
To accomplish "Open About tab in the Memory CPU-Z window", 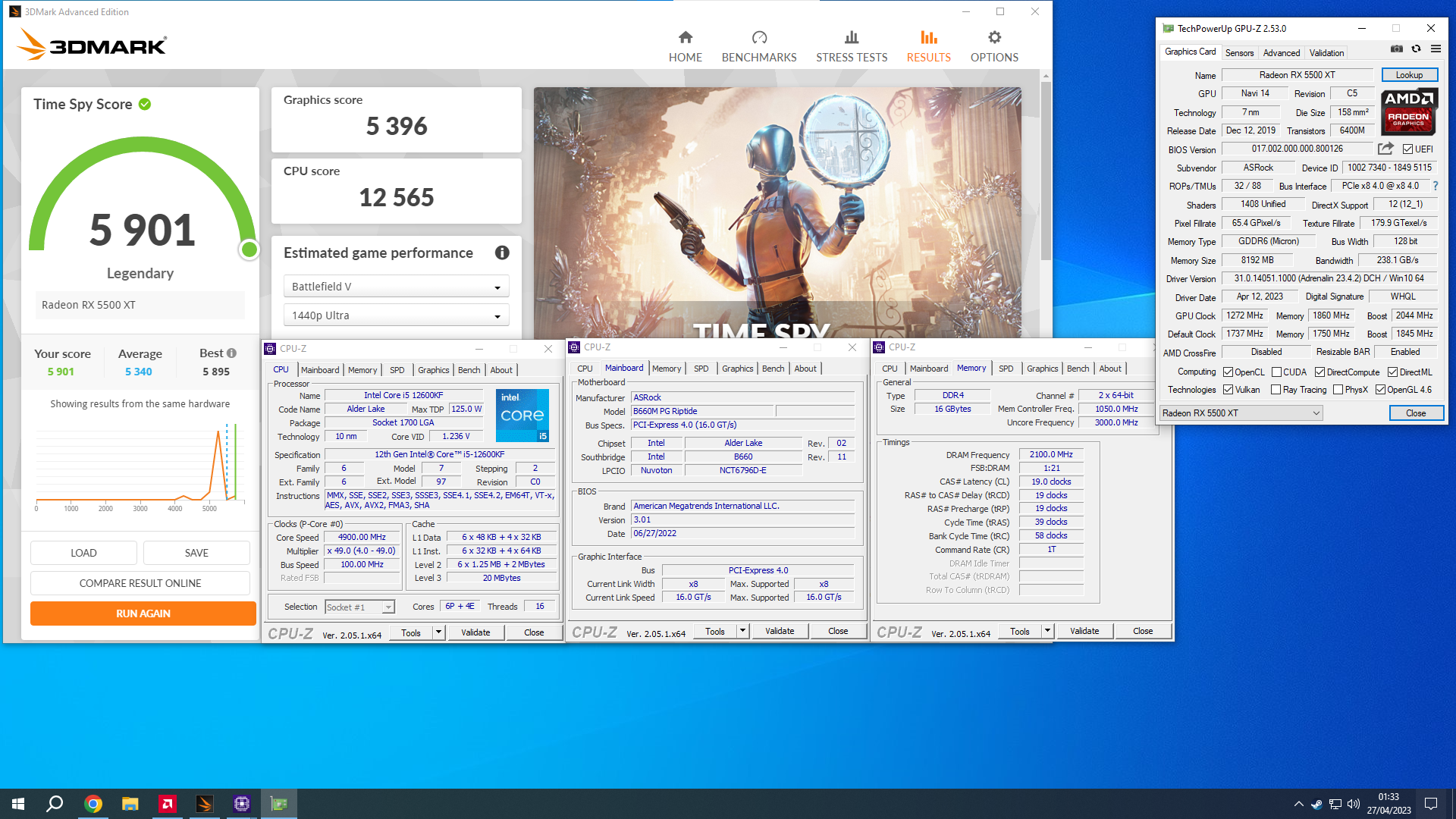I will point(1109,369).
